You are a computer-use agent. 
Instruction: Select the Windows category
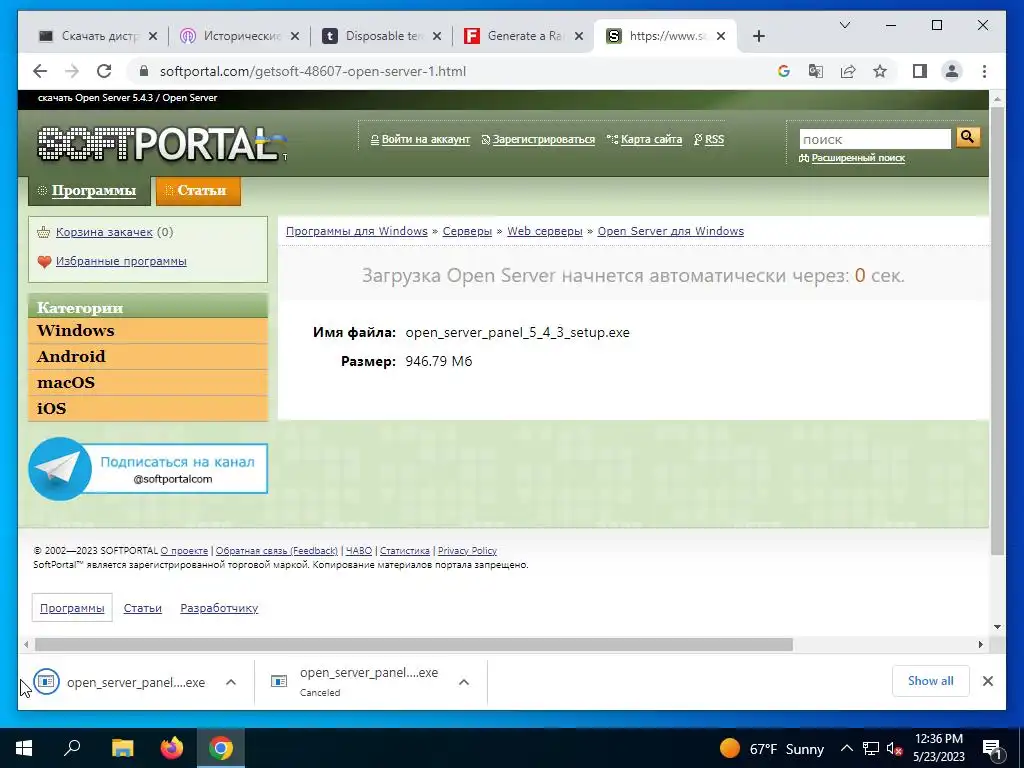click(x=148, y=330)
